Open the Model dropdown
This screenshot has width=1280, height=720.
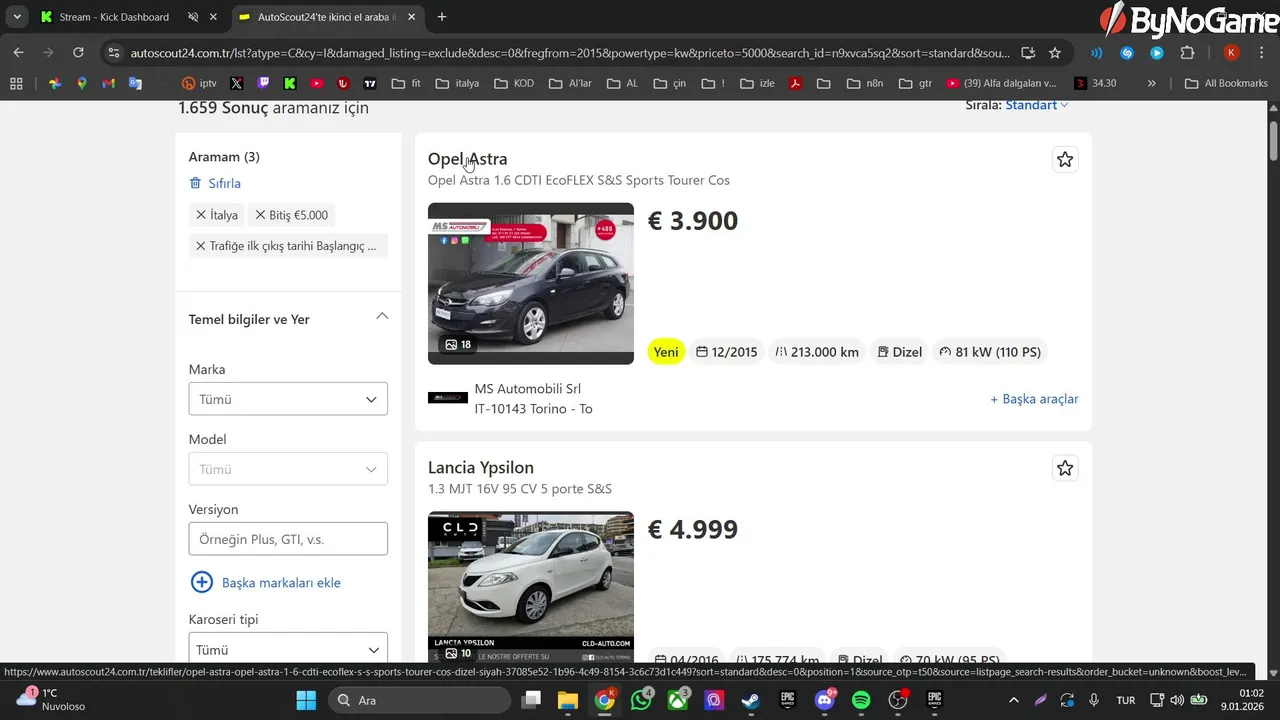(288, 469)
